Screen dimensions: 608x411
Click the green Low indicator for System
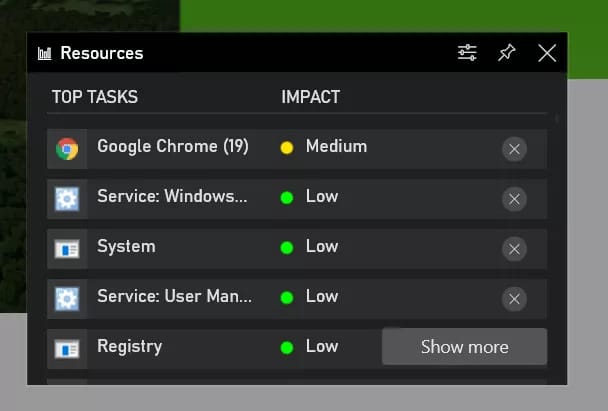287,248
